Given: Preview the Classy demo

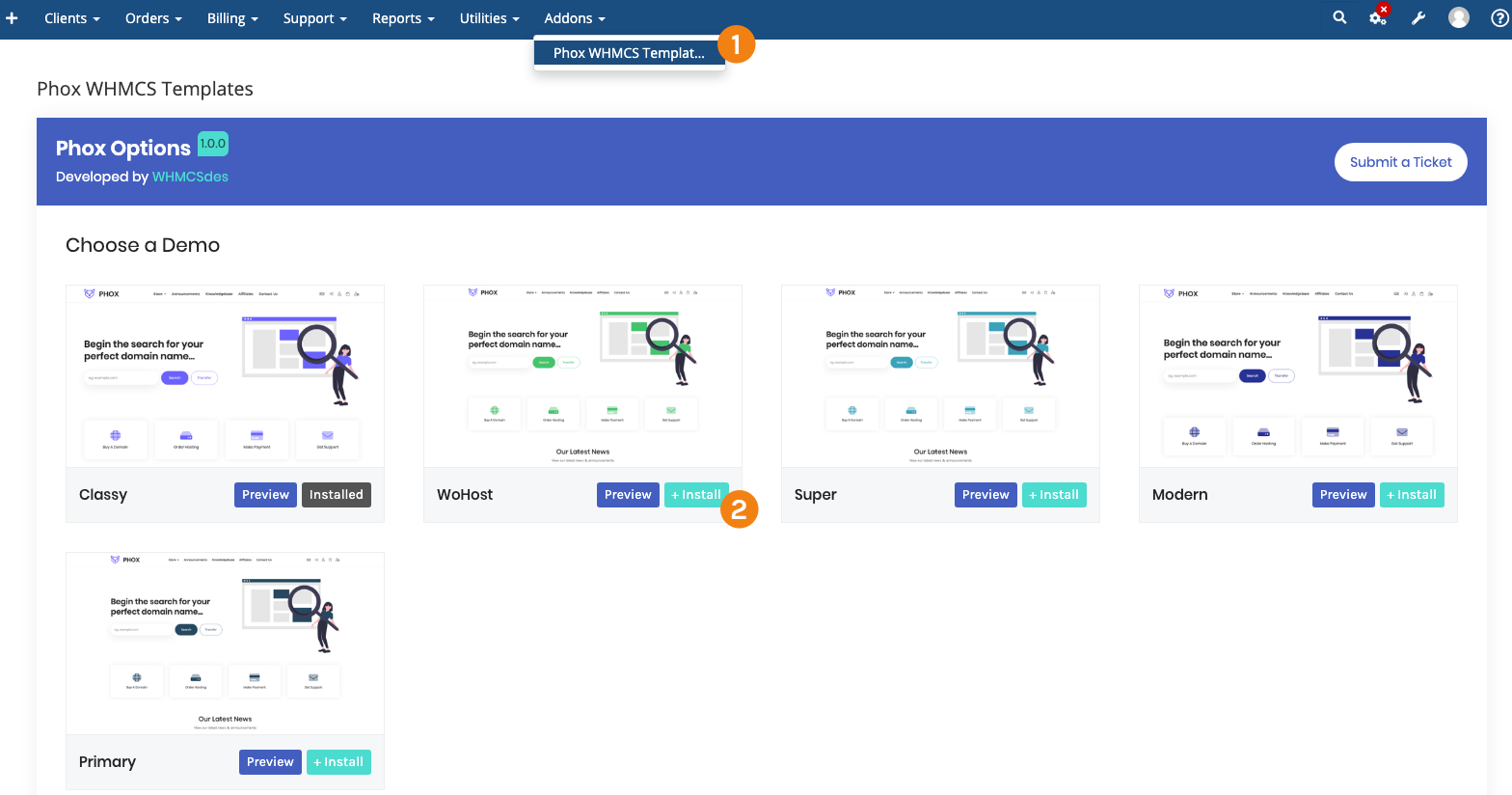Looking at the screenshot, I should [265, 495].
